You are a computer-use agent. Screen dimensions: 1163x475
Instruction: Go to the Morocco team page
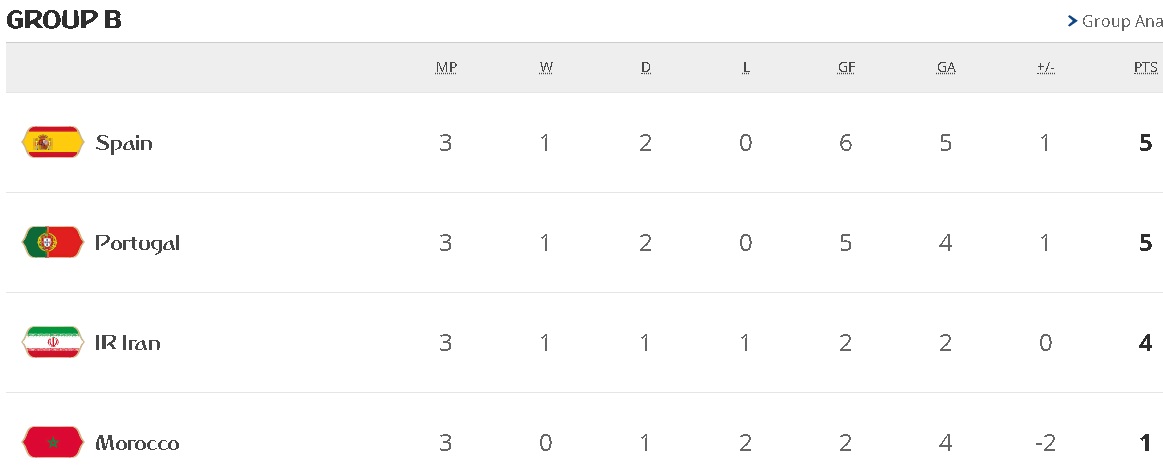(137, 443)
